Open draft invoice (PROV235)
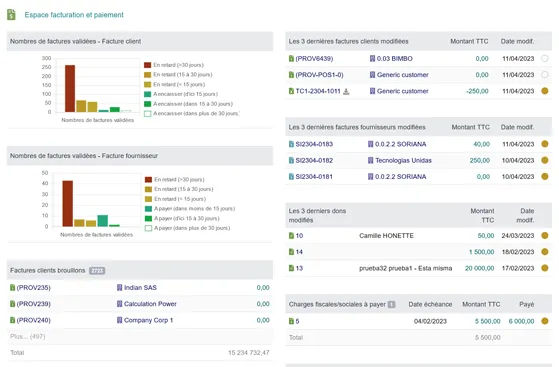This screenshot has width=559, height=367. tap(34, 288)
